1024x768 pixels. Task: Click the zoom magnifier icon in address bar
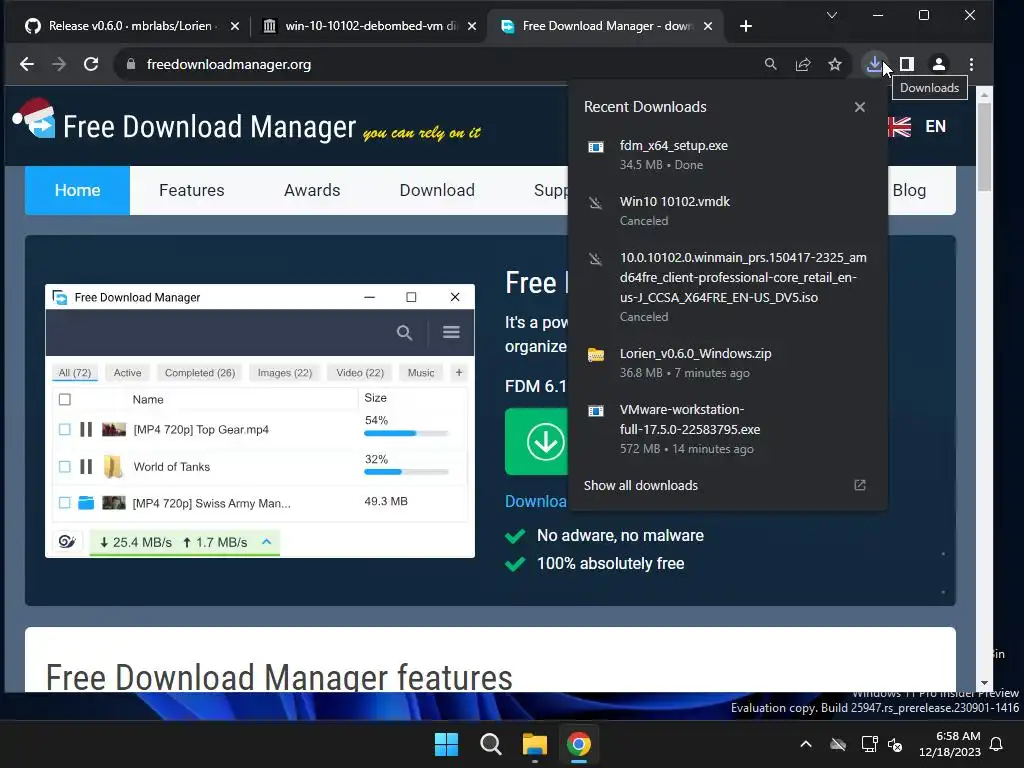pos(771,64)
